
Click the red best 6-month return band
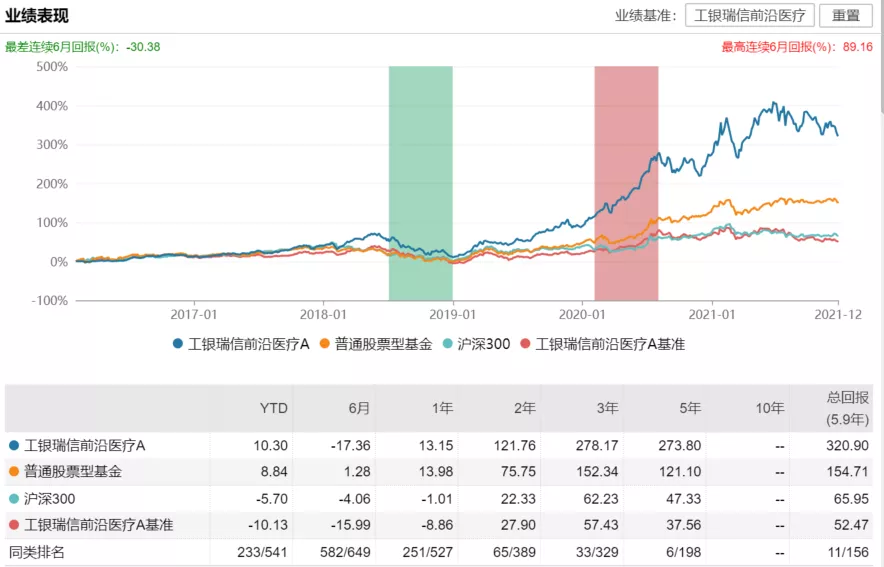point(626,183)
